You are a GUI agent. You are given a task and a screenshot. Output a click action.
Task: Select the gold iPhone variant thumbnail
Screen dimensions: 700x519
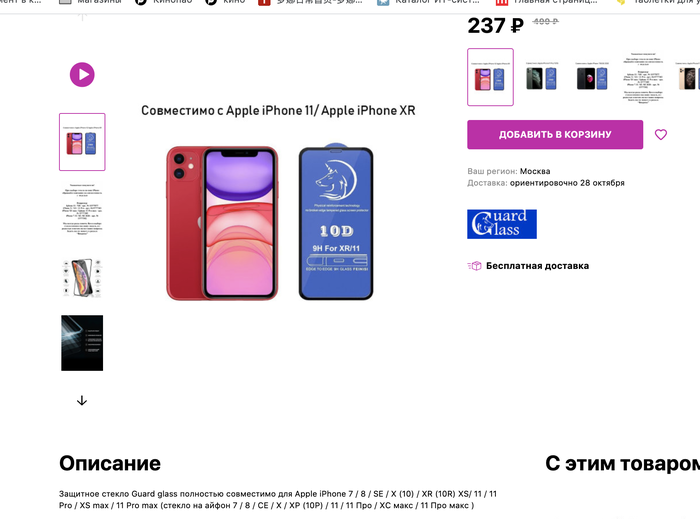pyautogui.click(x=688, y=77)
